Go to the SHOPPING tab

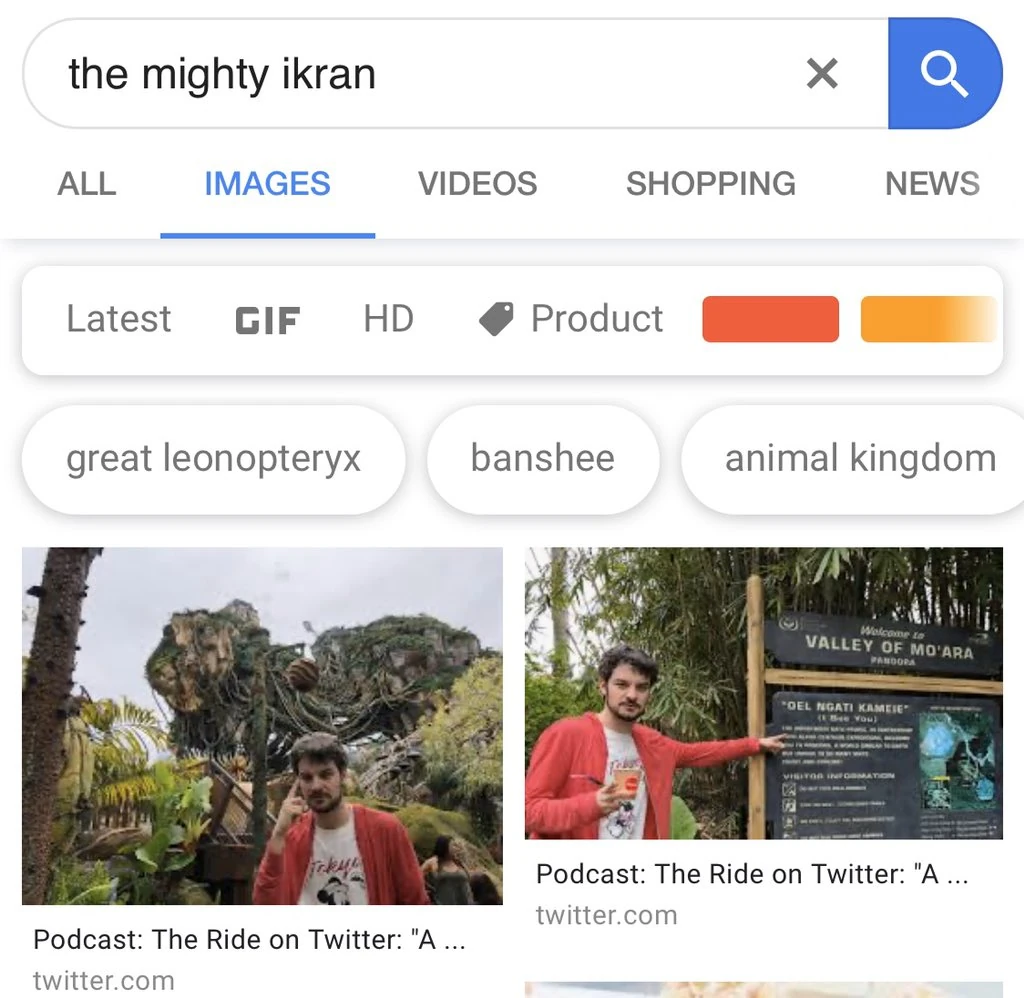click(711, 184)
